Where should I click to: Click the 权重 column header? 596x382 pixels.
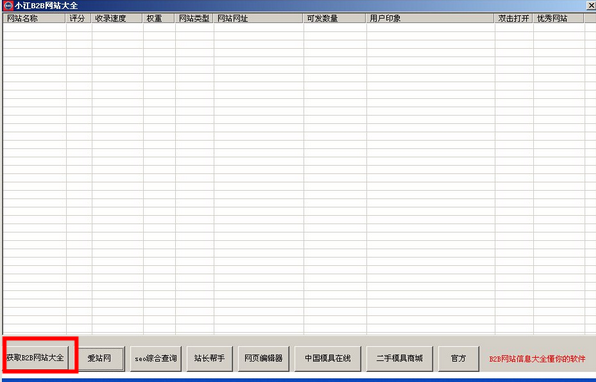tap(159, 18)
